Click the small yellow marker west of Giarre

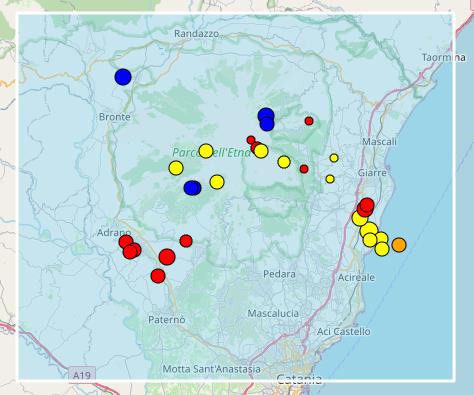(330, 179)
